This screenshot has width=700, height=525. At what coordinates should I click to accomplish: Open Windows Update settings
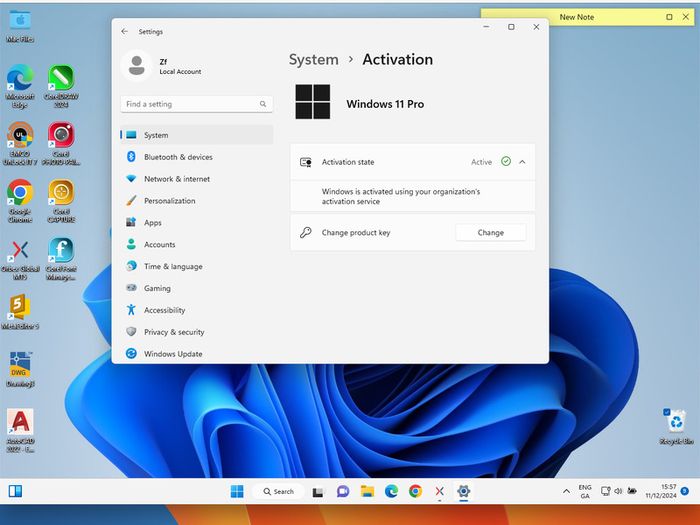[197, 354]
